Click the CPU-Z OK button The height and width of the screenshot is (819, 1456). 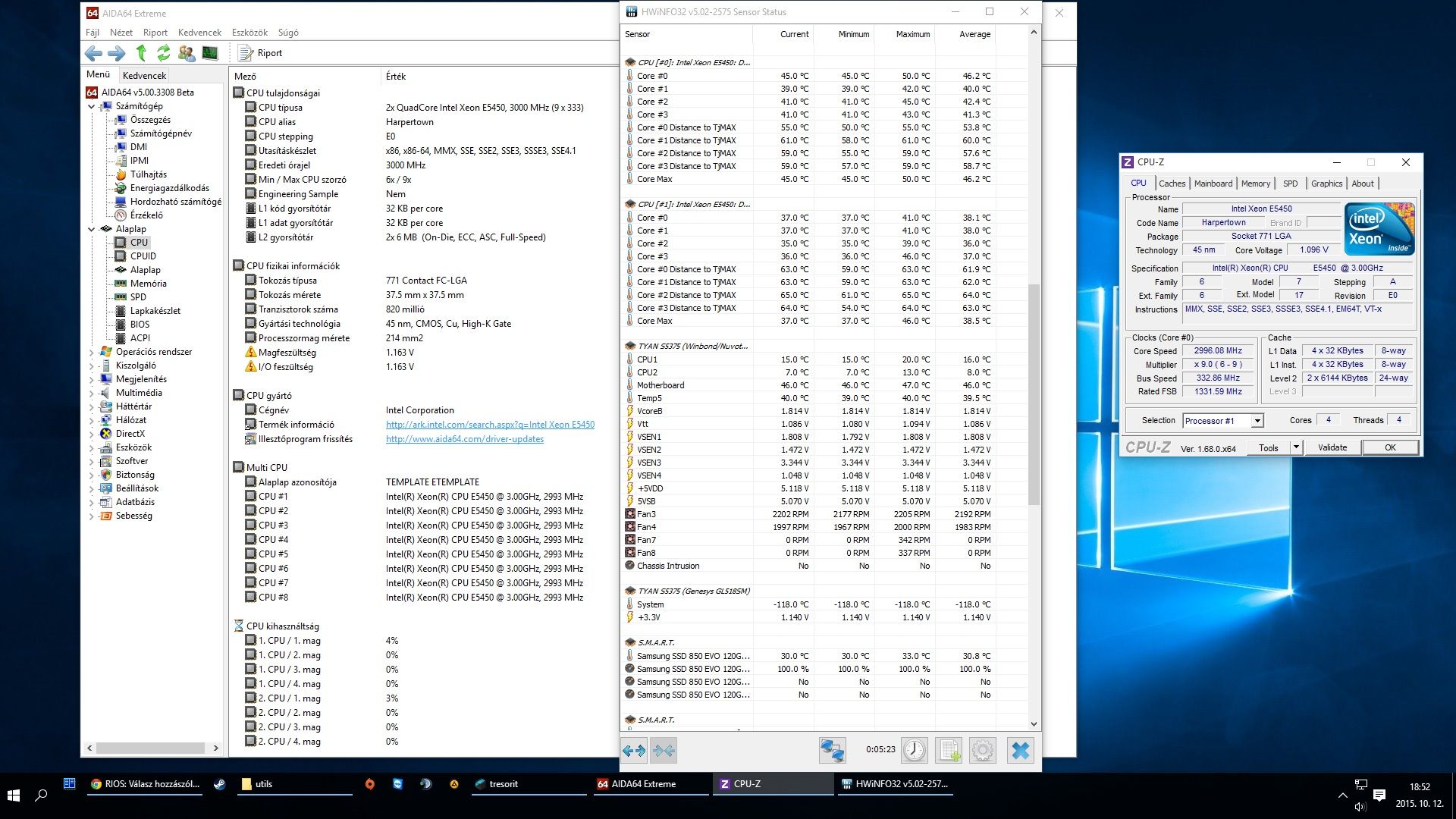[x=1389, y=447]
